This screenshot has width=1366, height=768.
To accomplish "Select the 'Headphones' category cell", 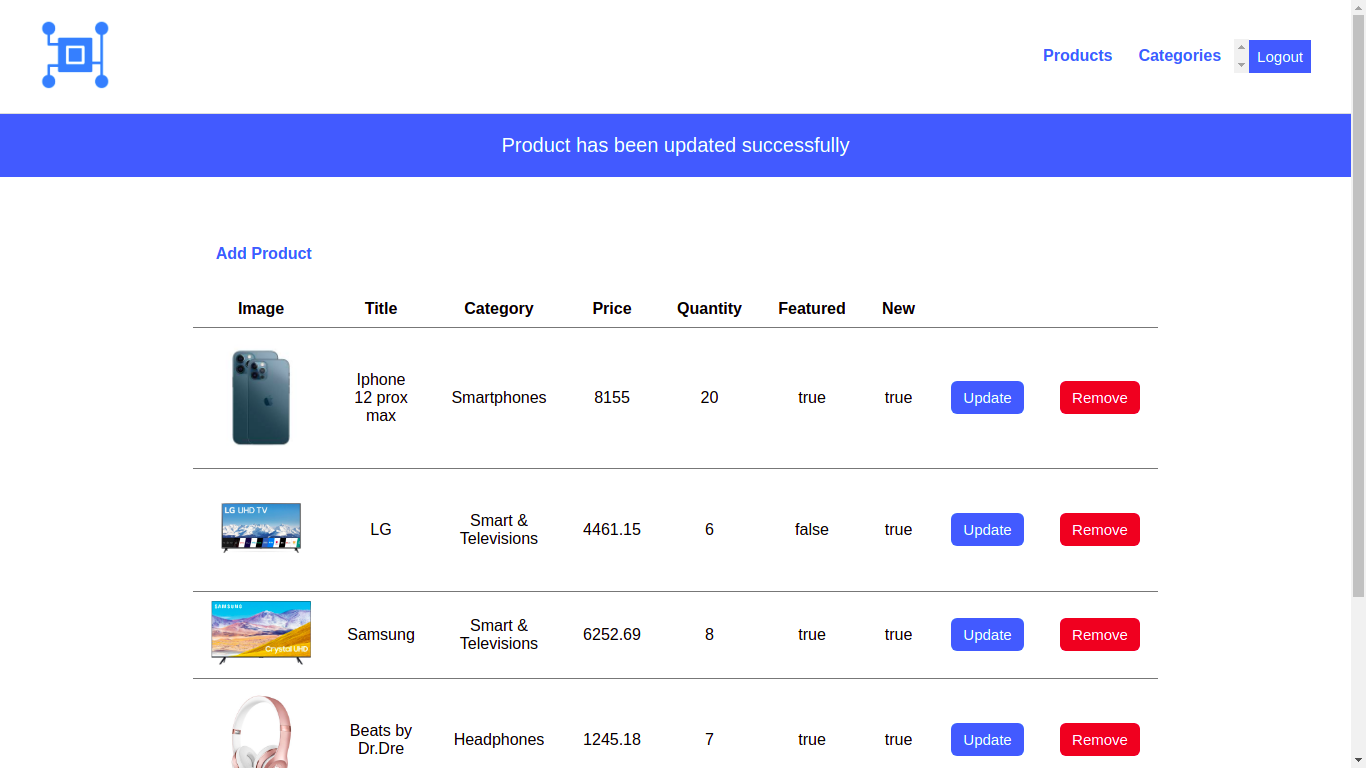I will click(499, 740).
